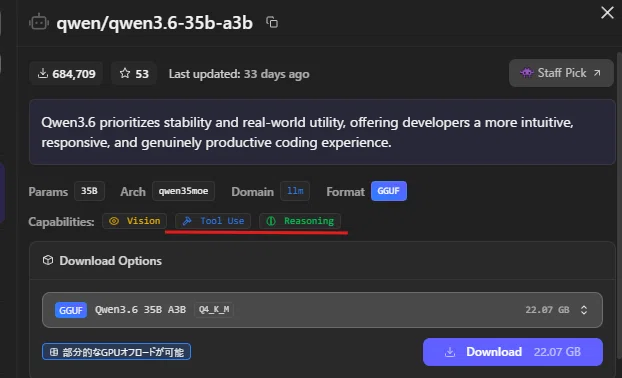Click the qwen35moe architecture badge
This screenshot has width=622, height=378.
pyautogui.click(x=183, y=191)
